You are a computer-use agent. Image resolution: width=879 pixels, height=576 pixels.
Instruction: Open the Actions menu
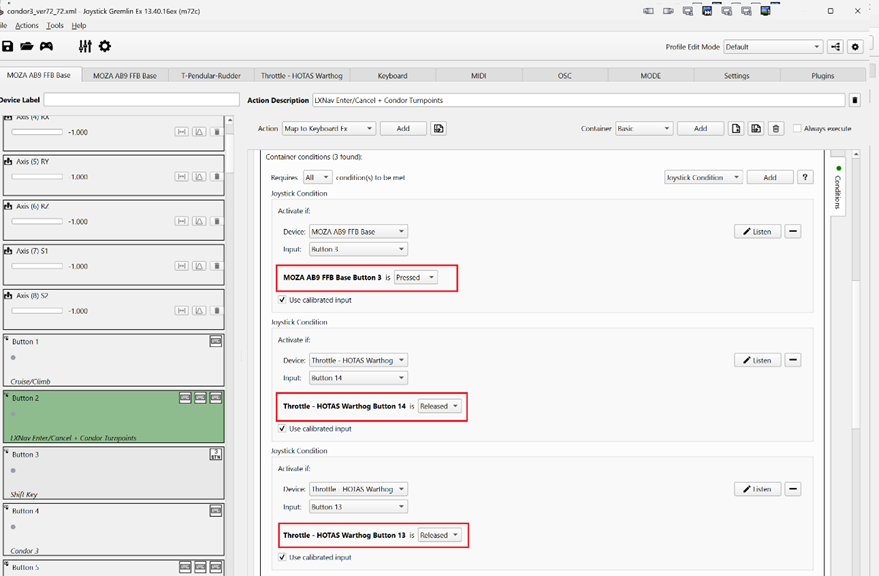[x=27, y=26]
